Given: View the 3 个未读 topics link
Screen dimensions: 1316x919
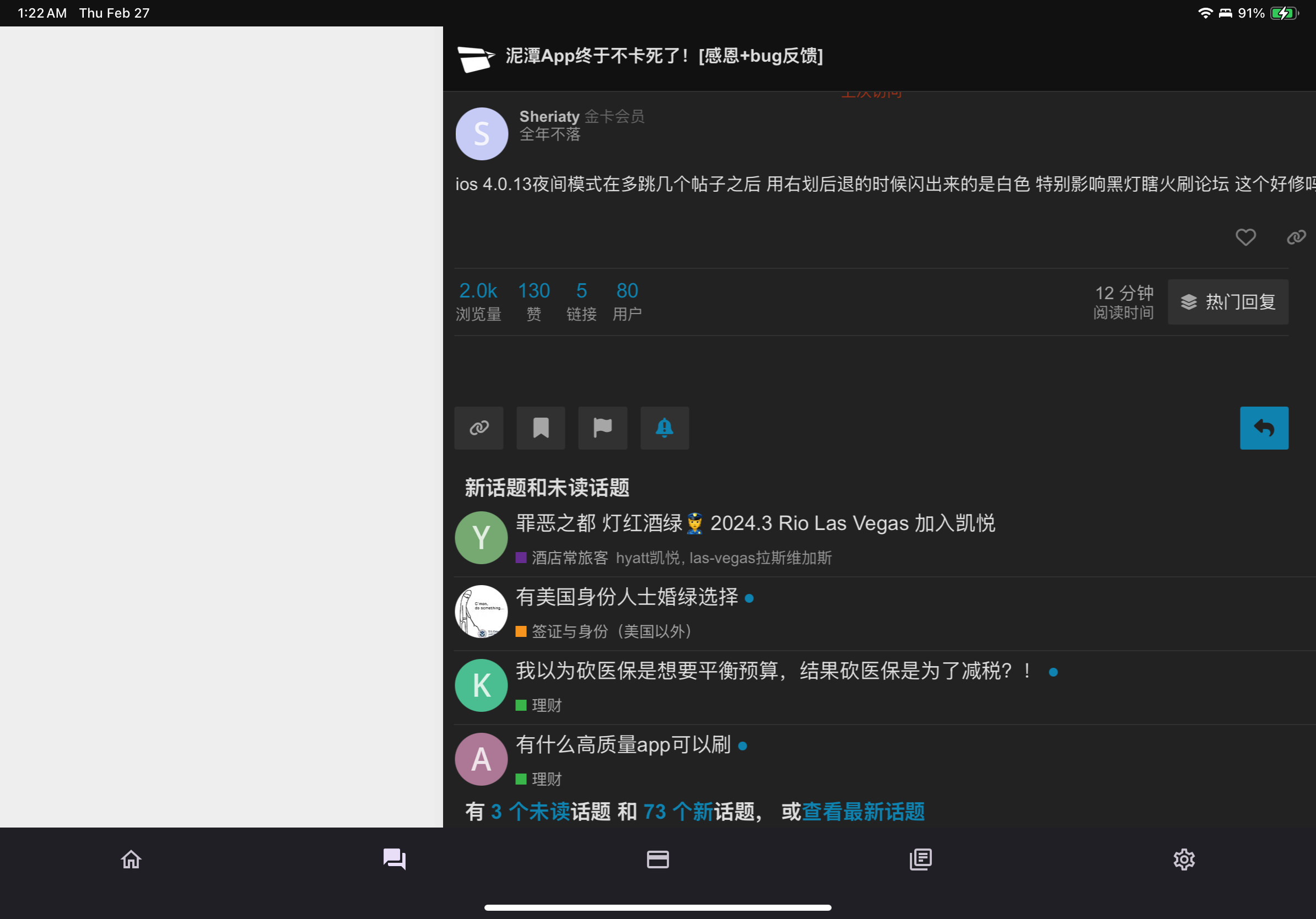Looking at the screenshot, I should (x=530, y=812).
